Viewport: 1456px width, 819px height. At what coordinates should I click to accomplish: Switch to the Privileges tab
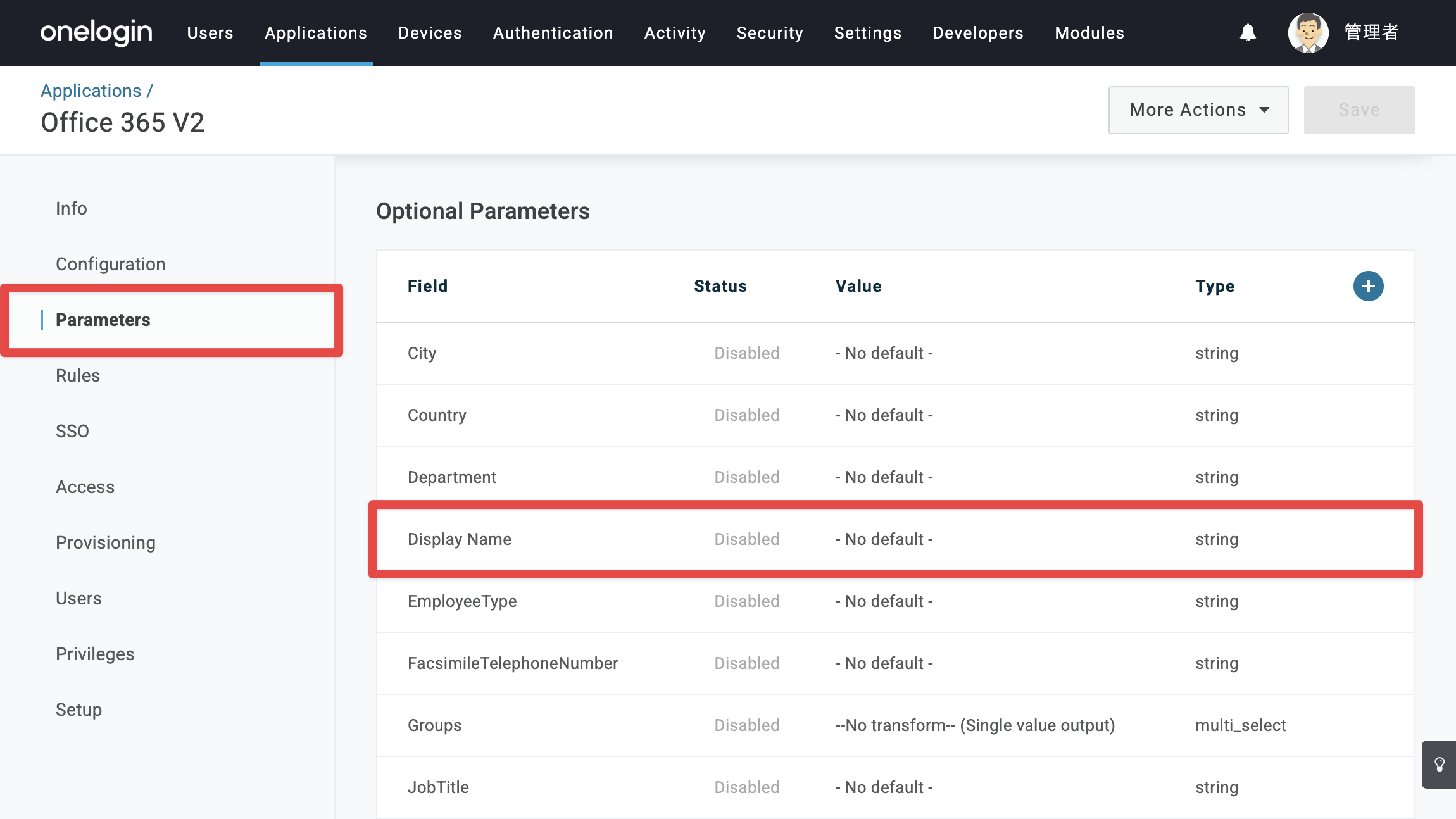coord(95,654)
